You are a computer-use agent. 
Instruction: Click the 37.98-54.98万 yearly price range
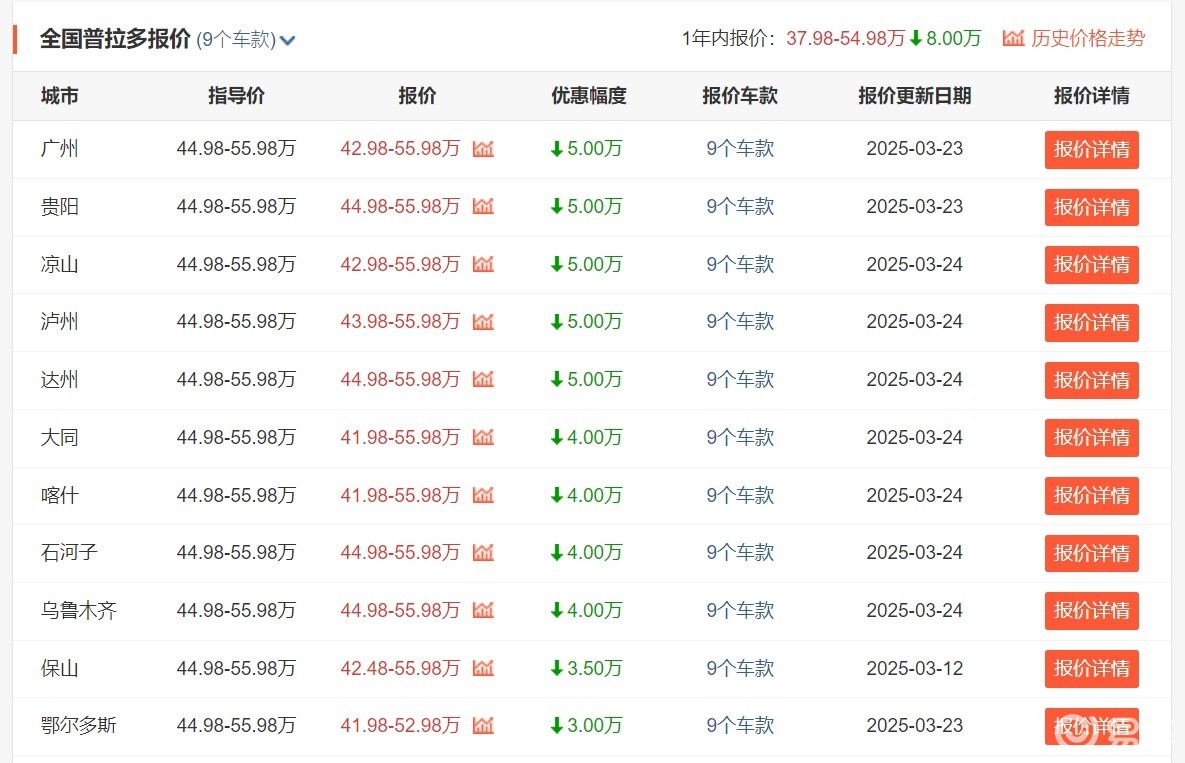point(846,39)
